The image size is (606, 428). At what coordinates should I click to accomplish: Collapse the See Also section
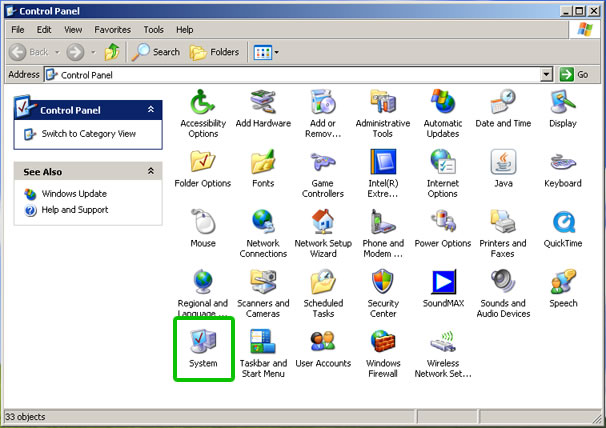[151, 171]
